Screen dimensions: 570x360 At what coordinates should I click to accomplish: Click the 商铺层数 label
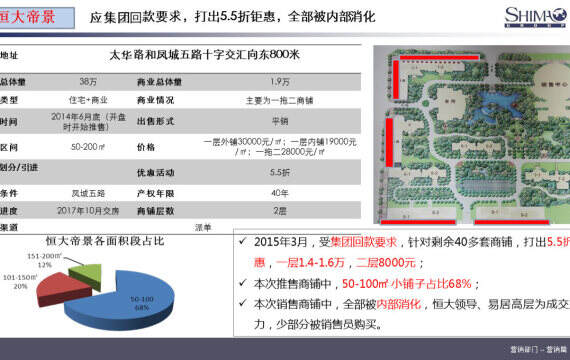(x=155, y=211)
